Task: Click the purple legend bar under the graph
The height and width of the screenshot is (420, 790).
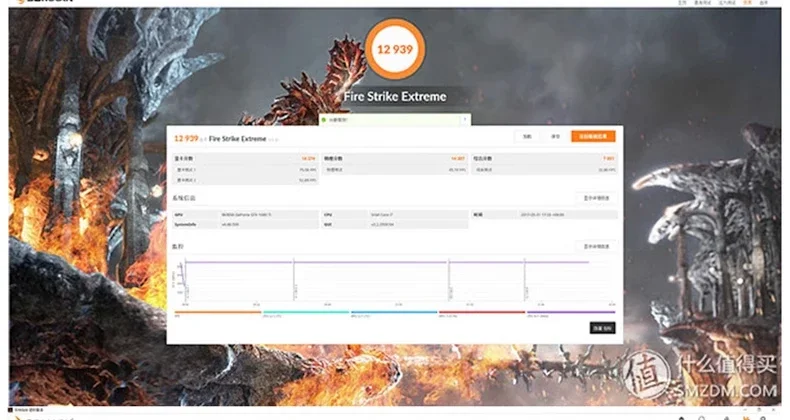Action: [x=570, y=312]
